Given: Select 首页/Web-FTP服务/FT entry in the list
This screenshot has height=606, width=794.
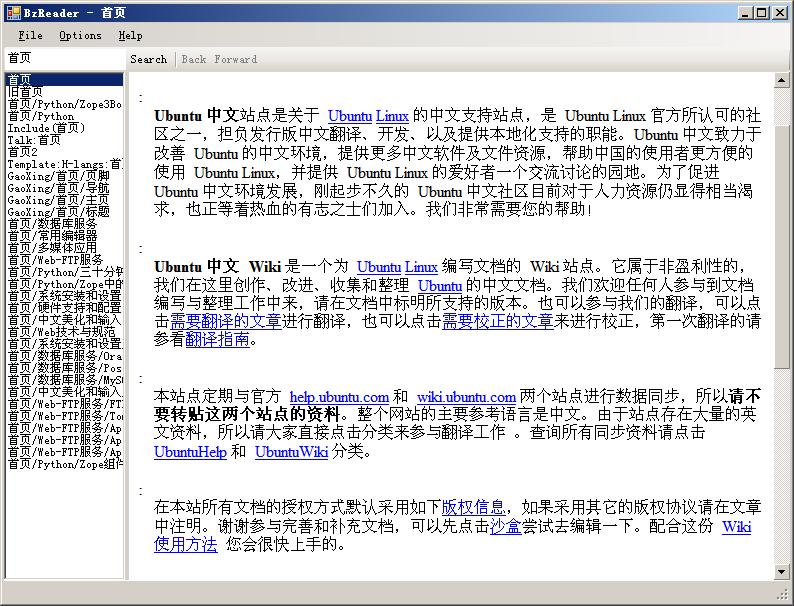Looking at the screenshot, I should pos(64,404).
